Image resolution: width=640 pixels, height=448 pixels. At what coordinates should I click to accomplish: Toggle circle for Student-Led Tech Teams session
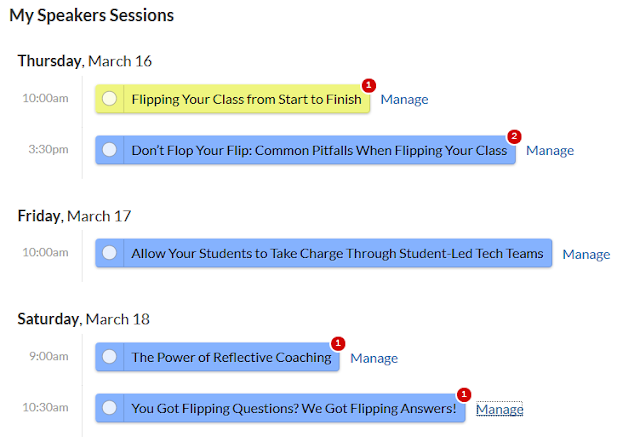click(x=110, y=253)
